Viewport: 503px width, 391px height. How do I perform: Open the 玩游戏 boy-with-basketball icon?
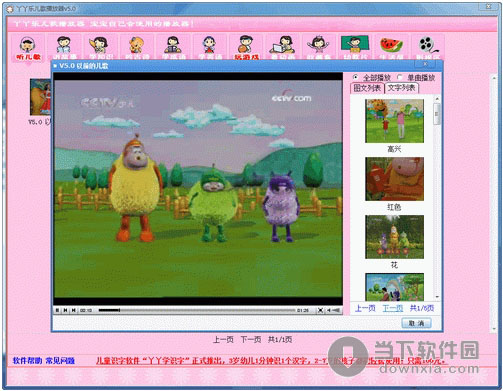click(246, 48)
